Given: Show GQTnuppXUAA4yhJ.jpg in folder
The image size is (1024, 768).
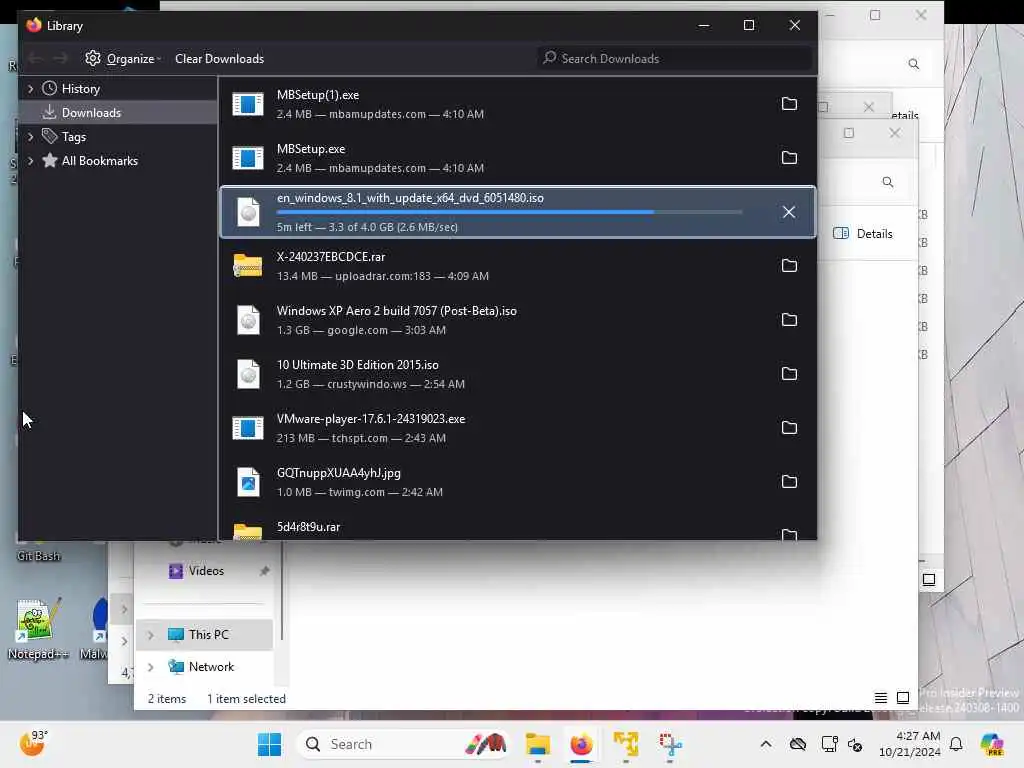Looking at the screenshot, I should tap(789, 482).
